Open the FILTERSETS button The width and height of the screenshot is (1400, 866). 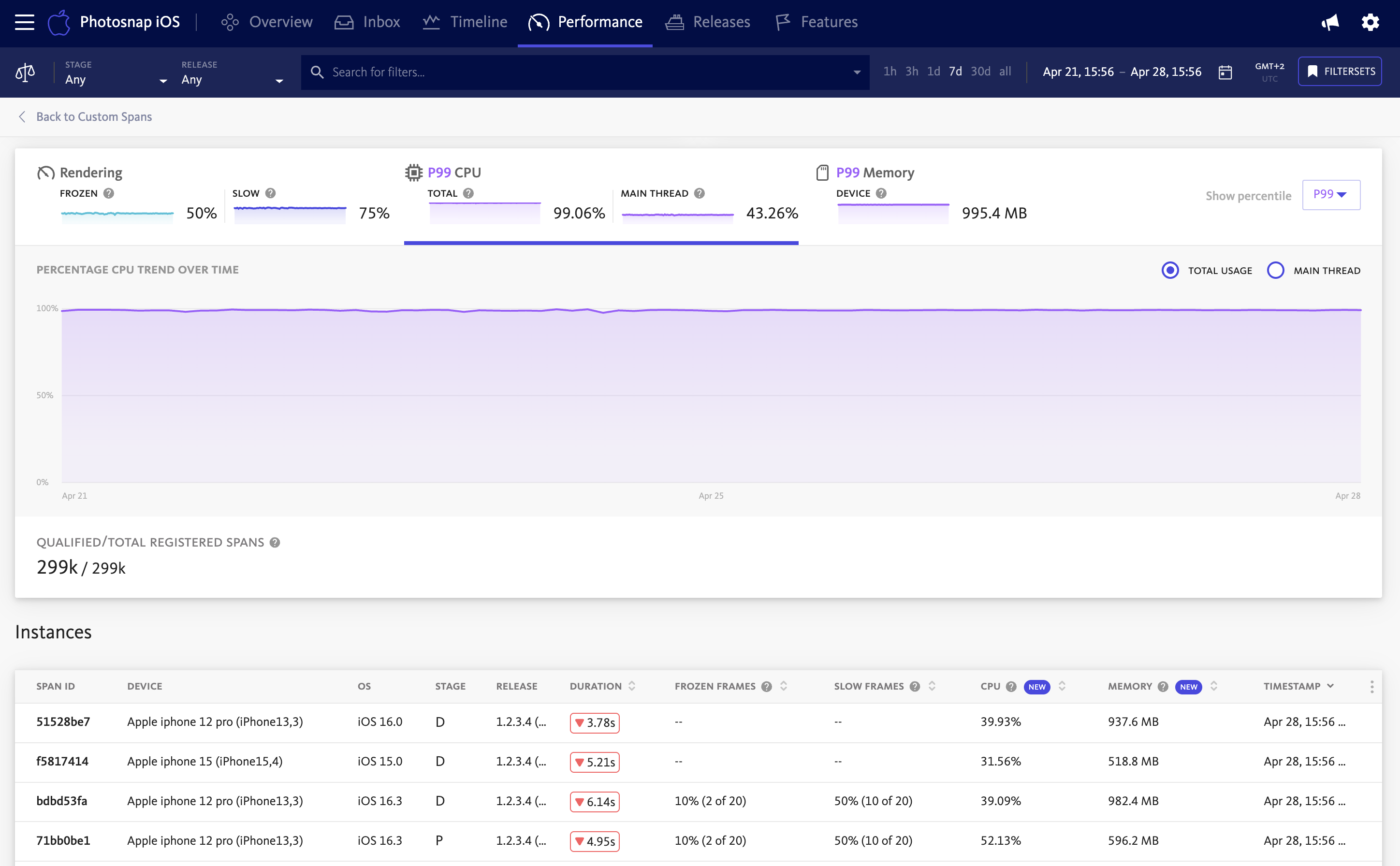[1340, 72]
